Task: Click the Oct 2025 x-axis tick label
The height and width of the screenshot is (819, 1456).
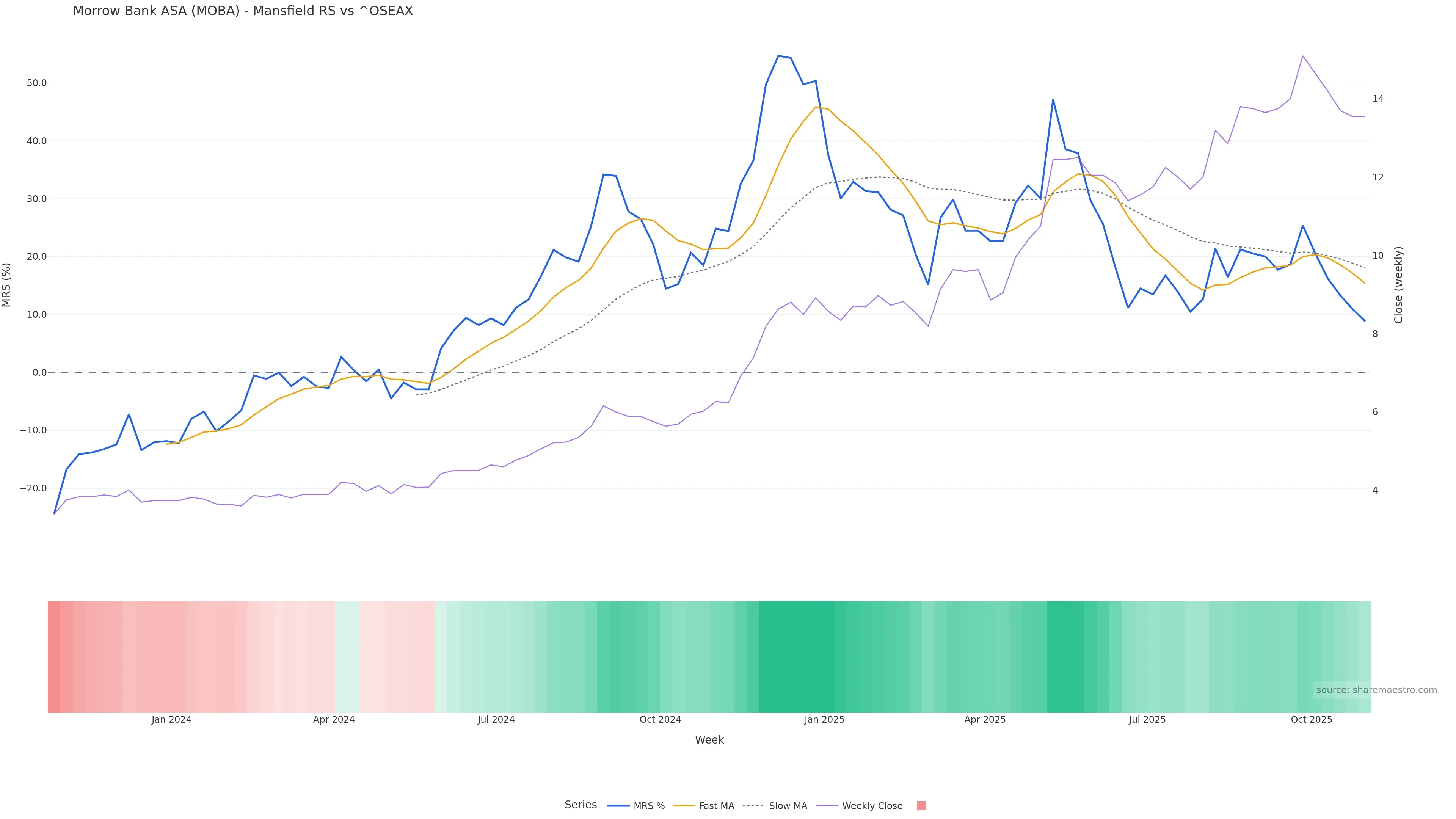Action: (x=1311, y=720)
